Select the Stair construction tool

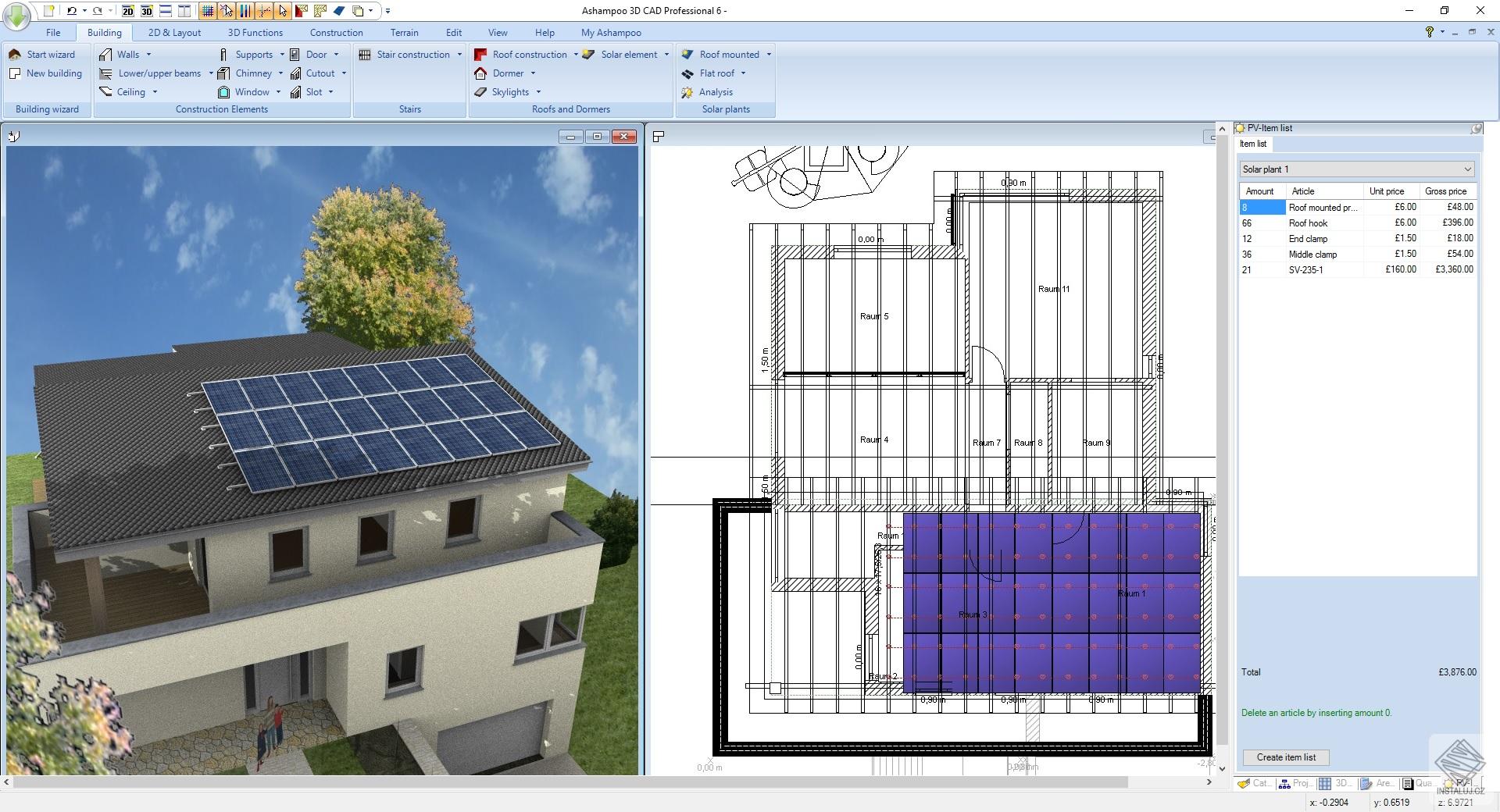coord(407,54)
